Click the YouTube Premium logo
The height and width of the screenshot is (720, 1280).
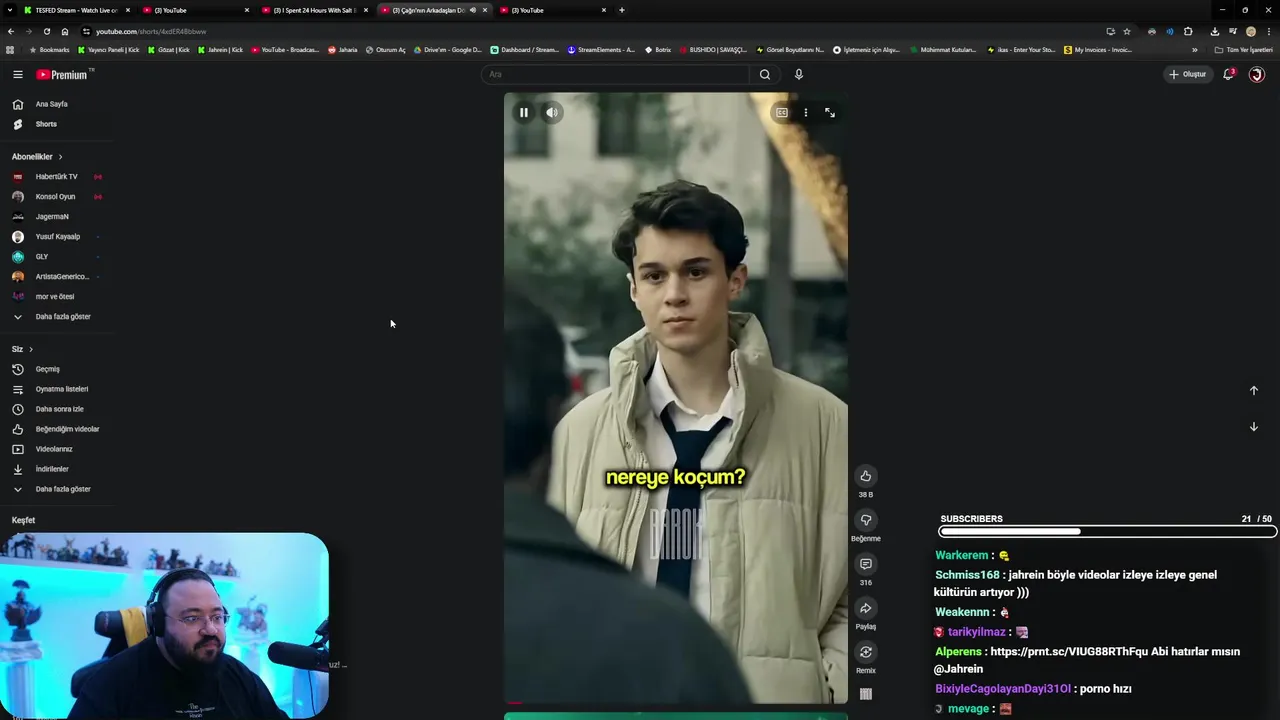tap(63, 74)
